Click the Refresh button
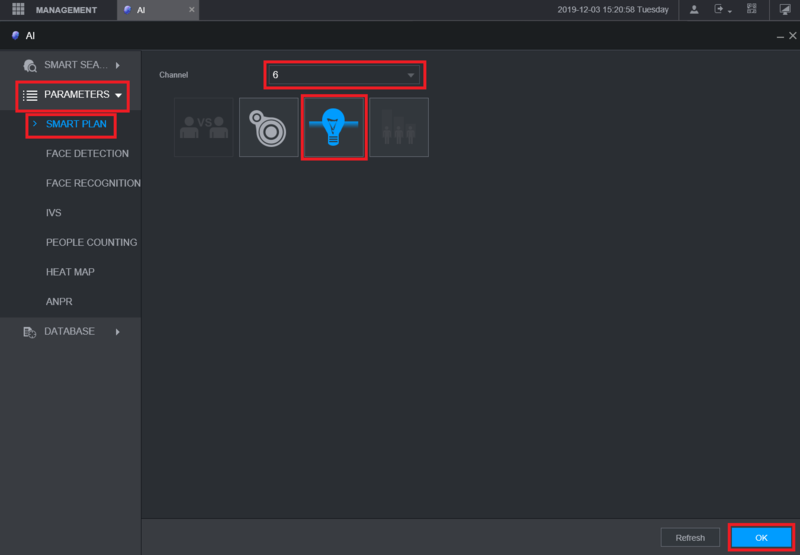 [x=690, y=538]
